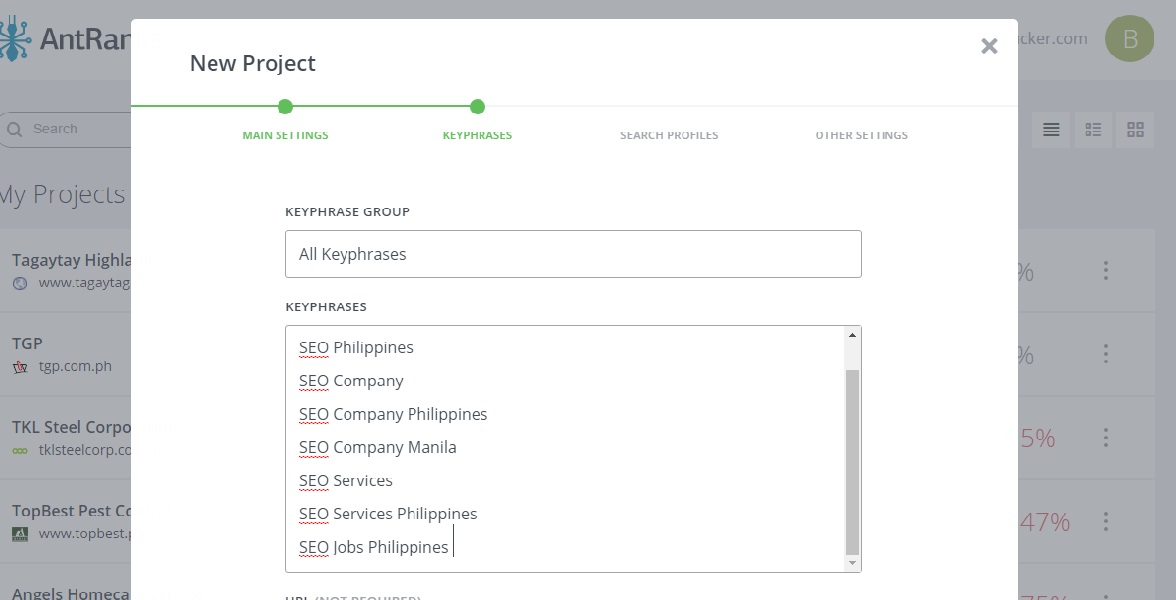Open options menu for Tagaytay Highlands project

1106,270
